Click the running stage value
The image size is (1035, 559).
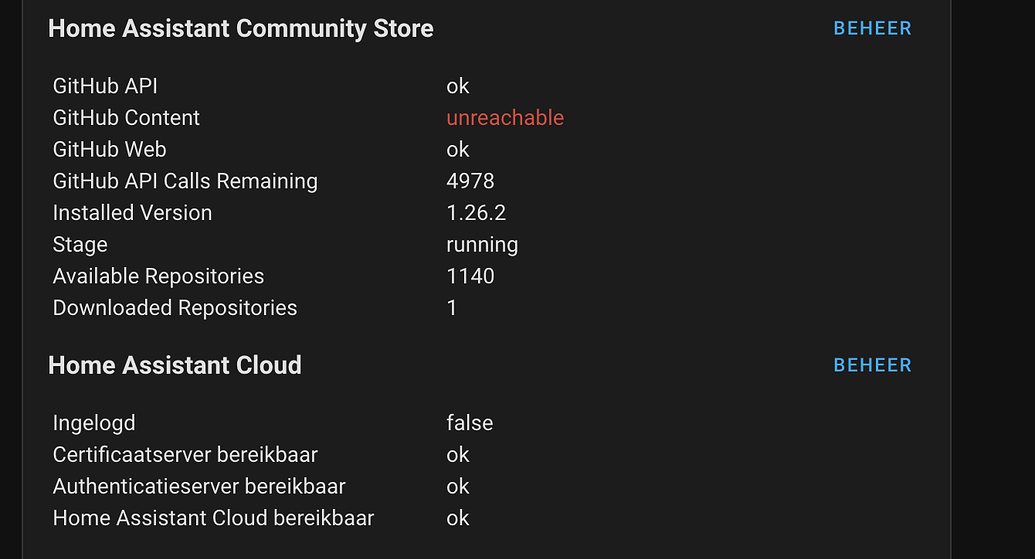[x=482, y=245]
